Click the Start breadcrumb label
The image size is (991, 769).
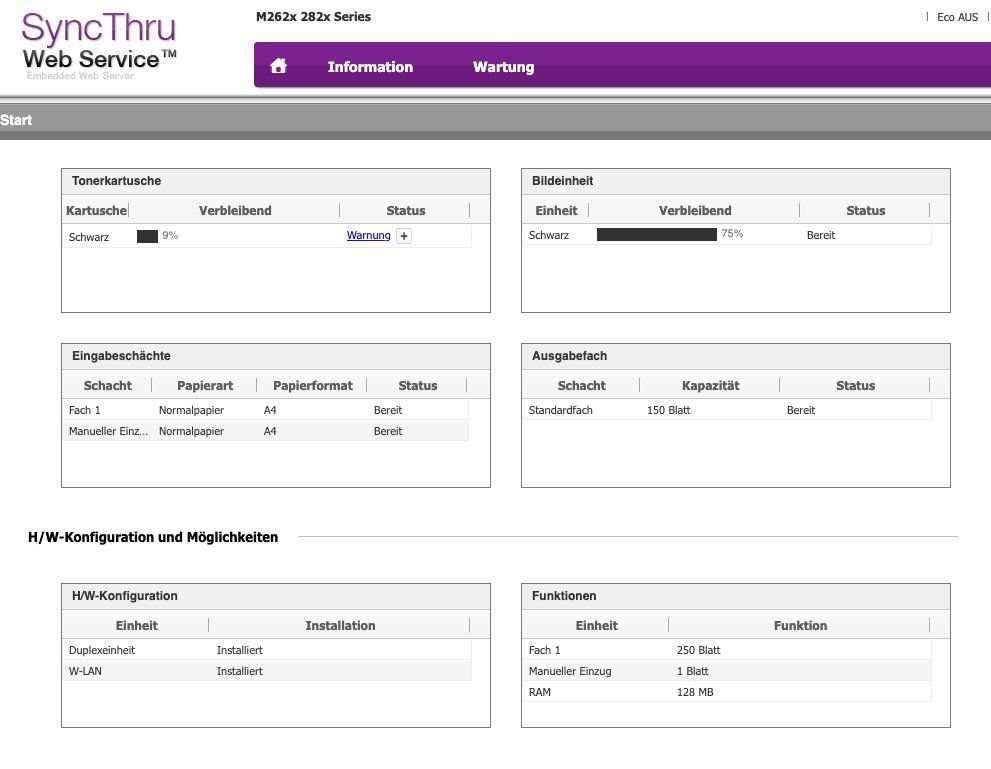point(16,120)
